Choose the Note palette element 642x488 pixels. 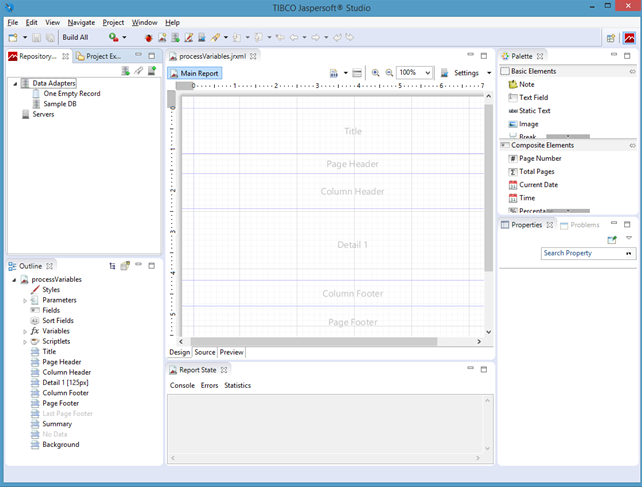point(526,85)
